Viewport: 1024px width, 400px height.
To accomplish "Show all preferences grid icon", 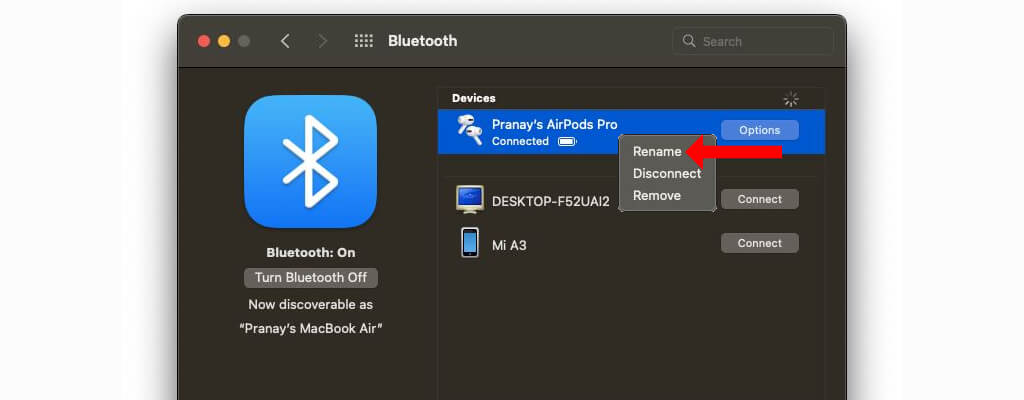I will coord(364,41).
